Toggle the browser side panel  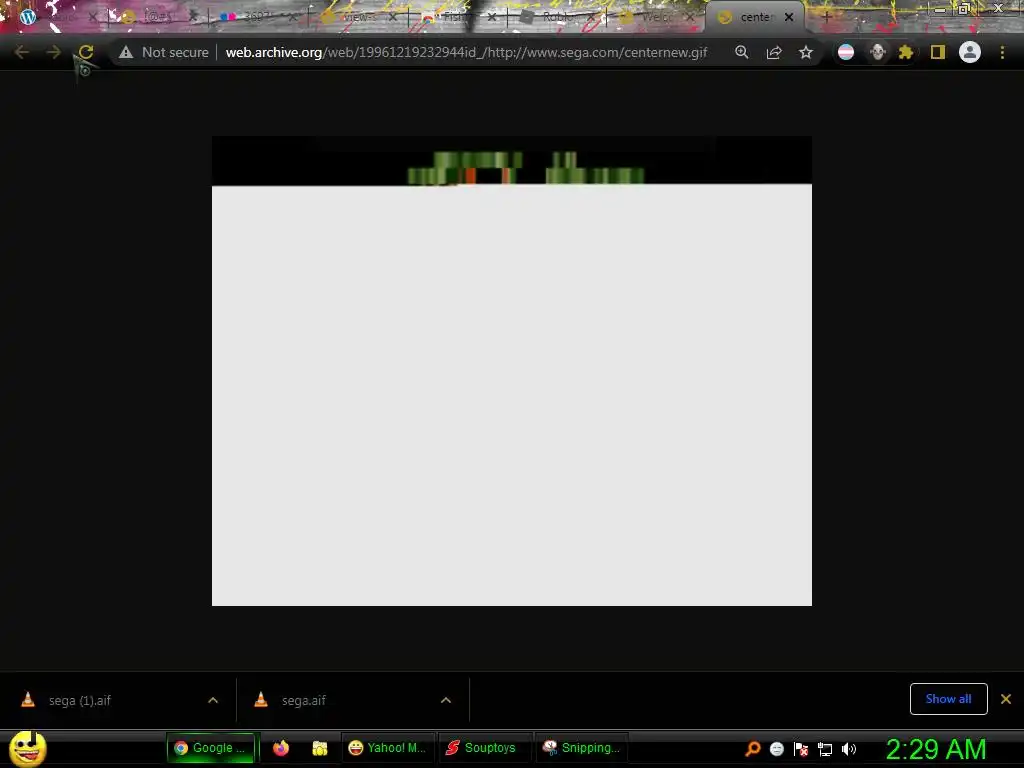[938, 52]
